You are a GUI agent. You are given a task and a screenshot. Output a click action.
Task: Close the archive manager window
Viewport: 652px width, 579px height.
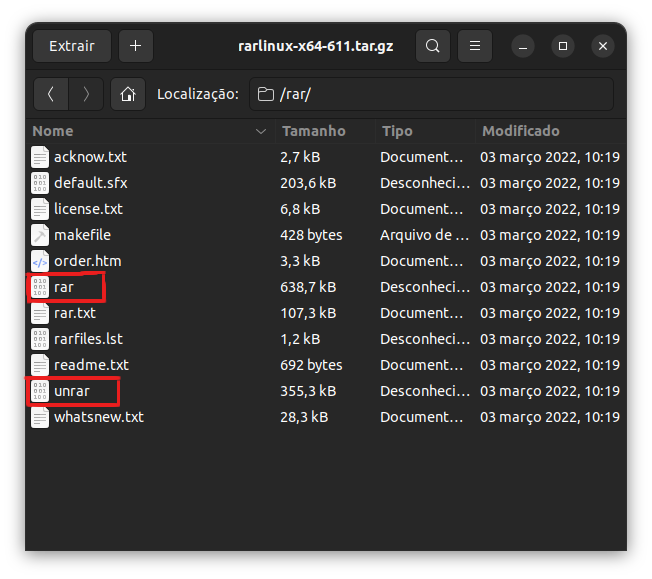(603, 46)
